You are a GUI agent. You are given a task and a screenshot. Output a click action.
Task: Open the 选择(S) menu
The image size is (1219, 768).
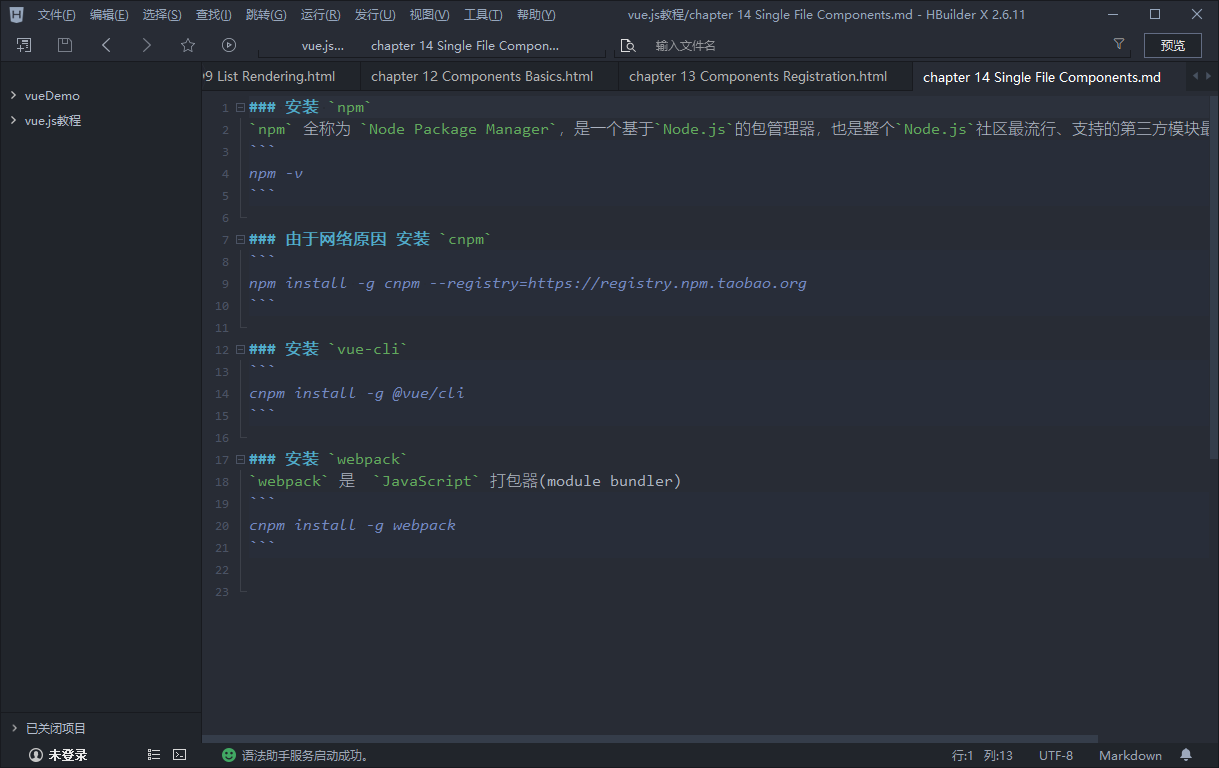(162, 15)
